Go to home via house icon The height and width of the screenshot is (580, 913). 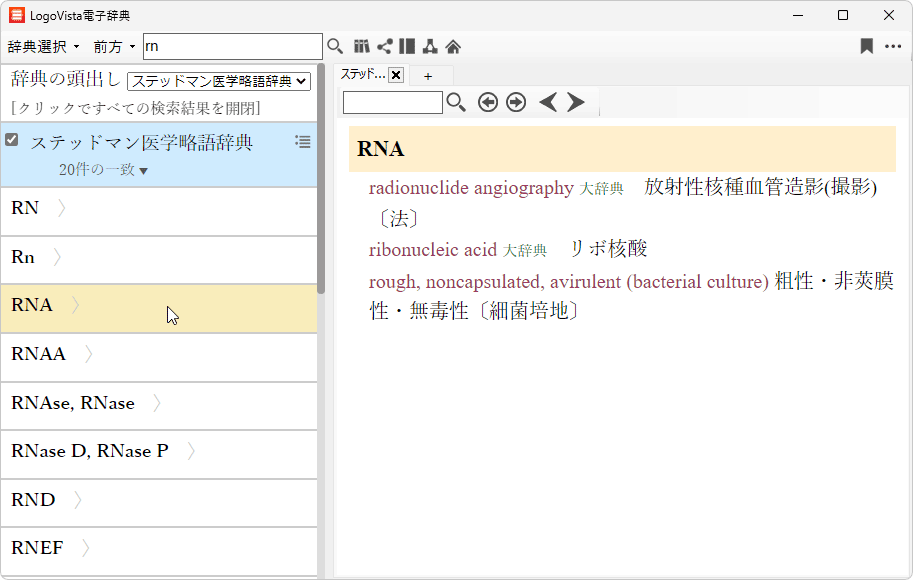pos(453,46)
